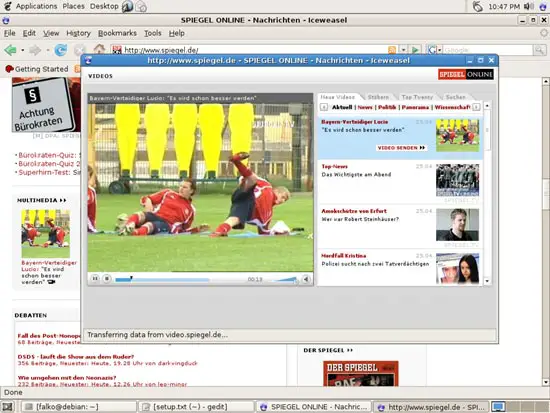Click the Mordfall Kristina title
Screen dimensions: 550x413
344,255
